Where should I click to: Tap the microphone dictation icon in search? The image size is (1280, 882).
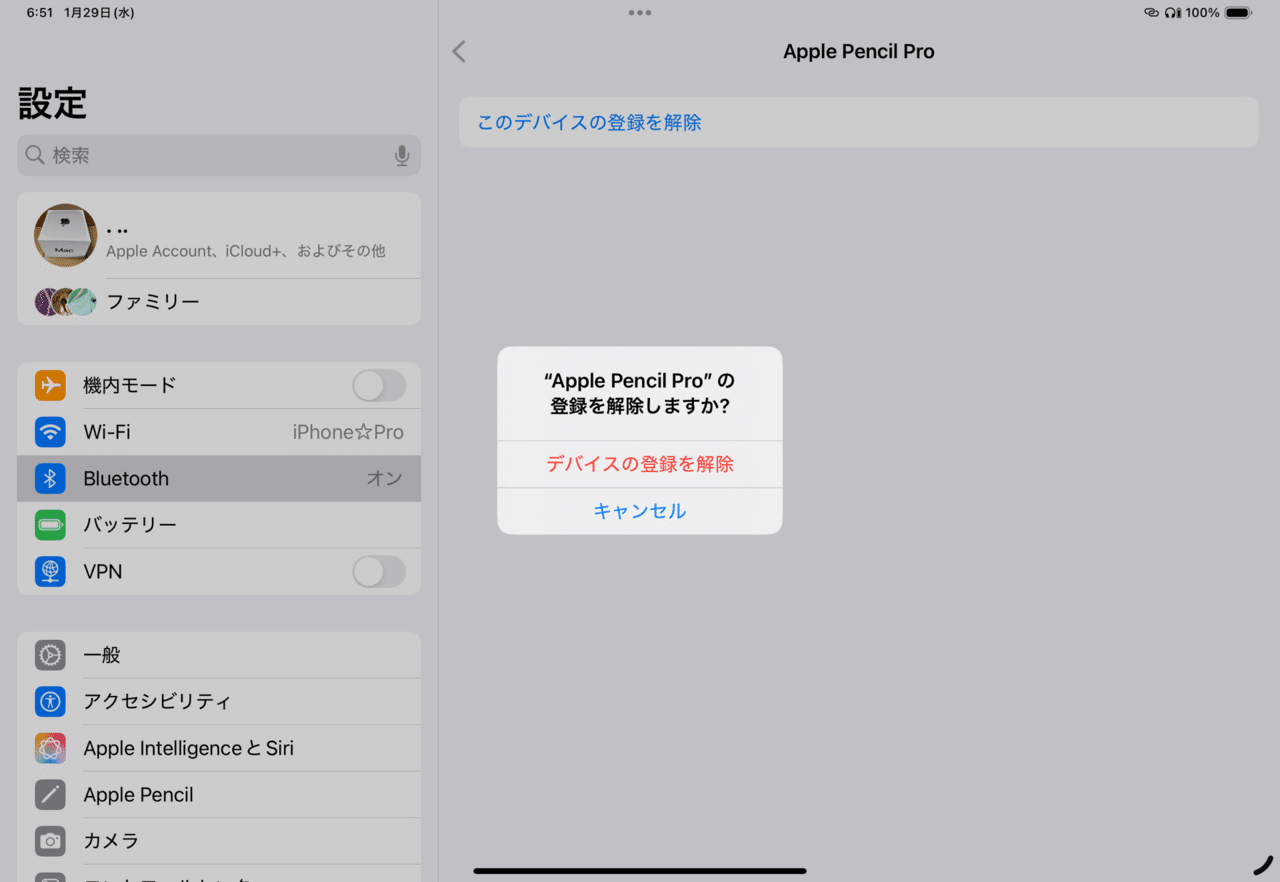pos(402,156)
